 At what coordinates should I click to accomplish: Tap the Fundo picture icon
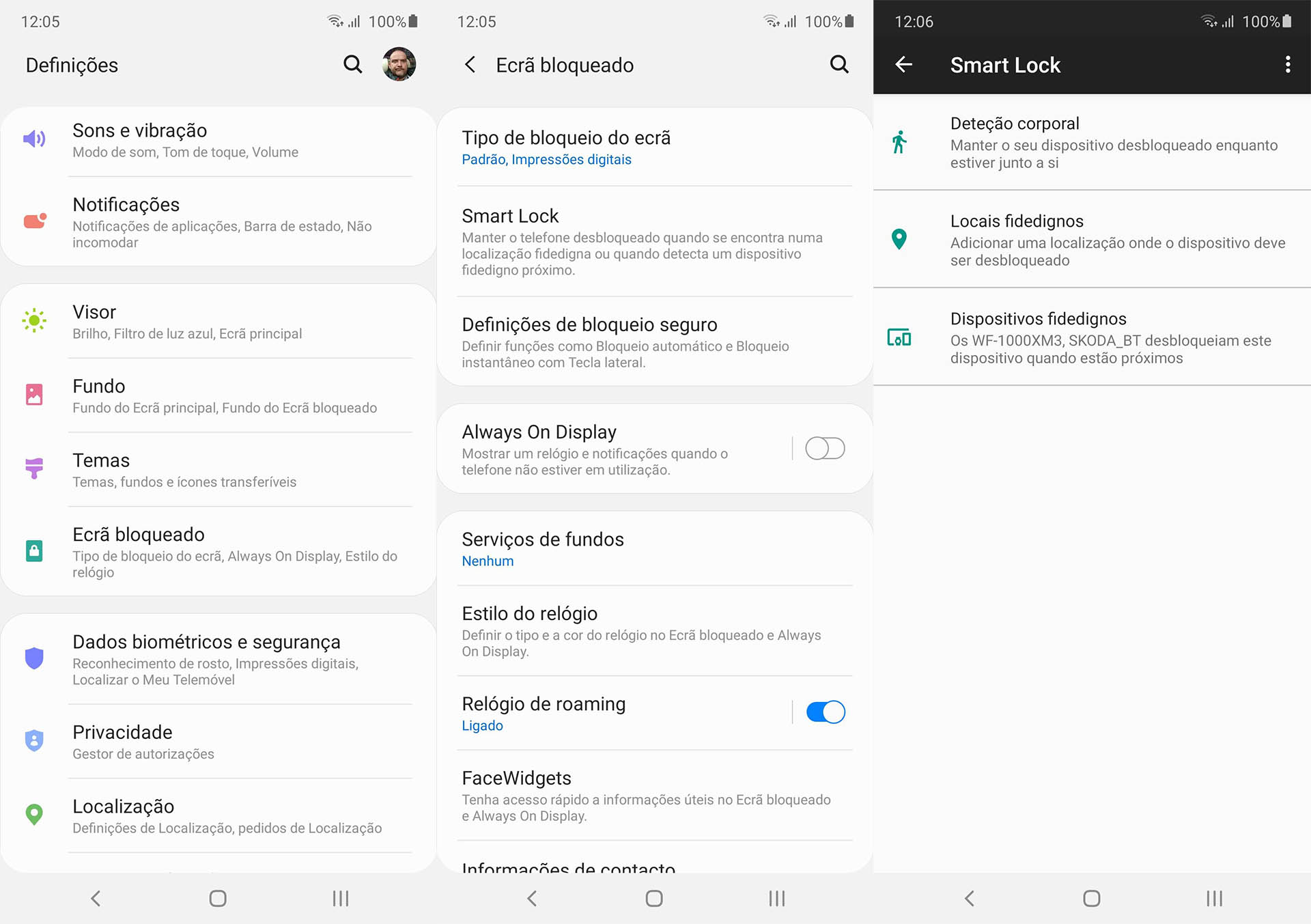click(x=34, y=395)
